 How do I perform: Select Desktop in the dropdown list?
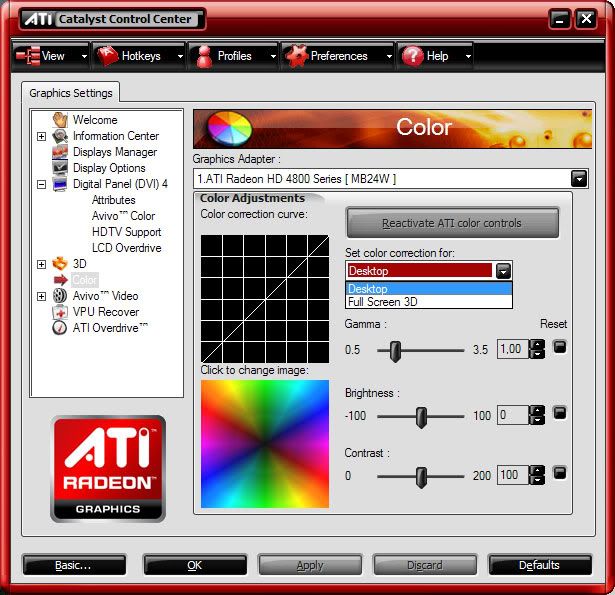(429, 289)
